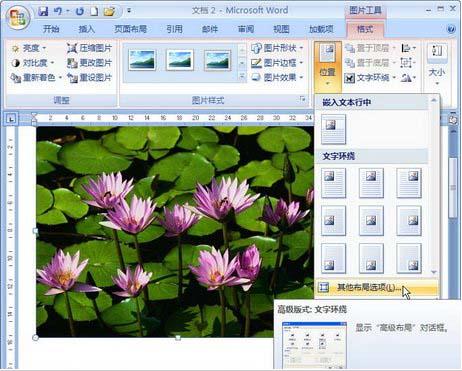Create new document from Quick Access
462x371 pixels.
(x=94, y=11)
